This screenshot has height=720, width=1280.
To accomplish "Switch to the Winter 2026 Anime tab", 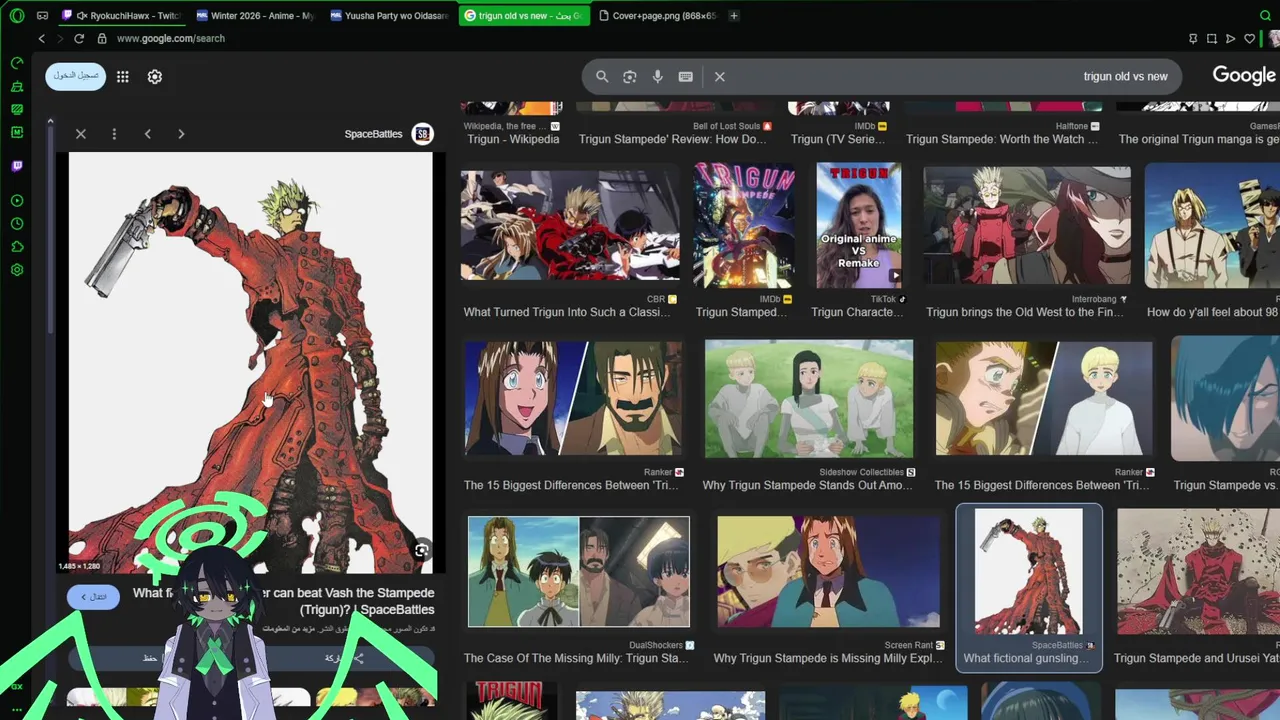I will click(x=255, y=16).
